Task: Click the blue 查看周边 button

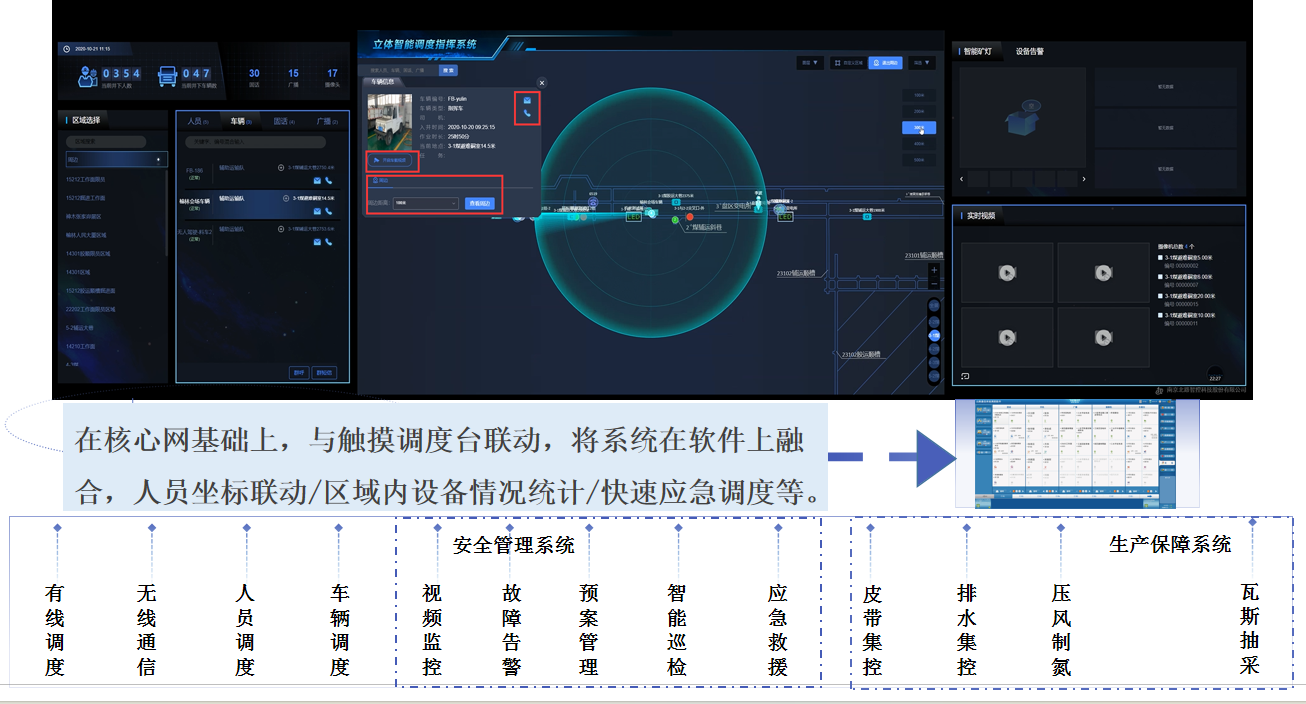Action: click(480, 203)
